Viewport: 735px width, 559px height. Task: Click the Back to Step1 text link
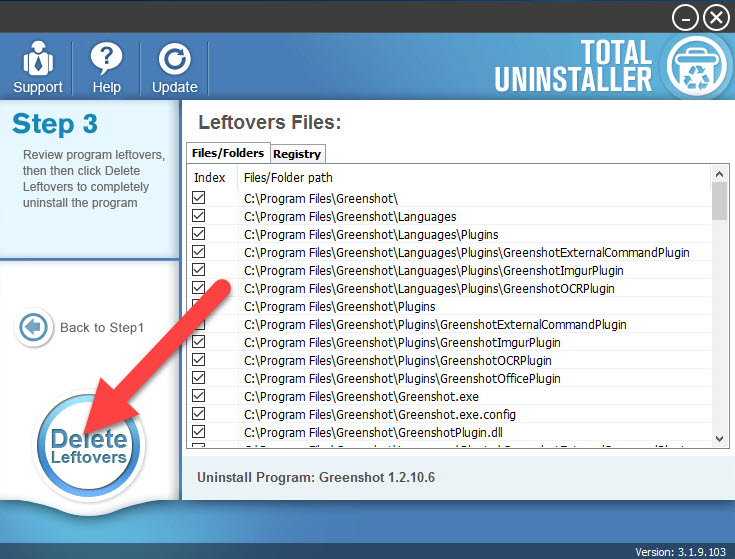tap(102, 328)
